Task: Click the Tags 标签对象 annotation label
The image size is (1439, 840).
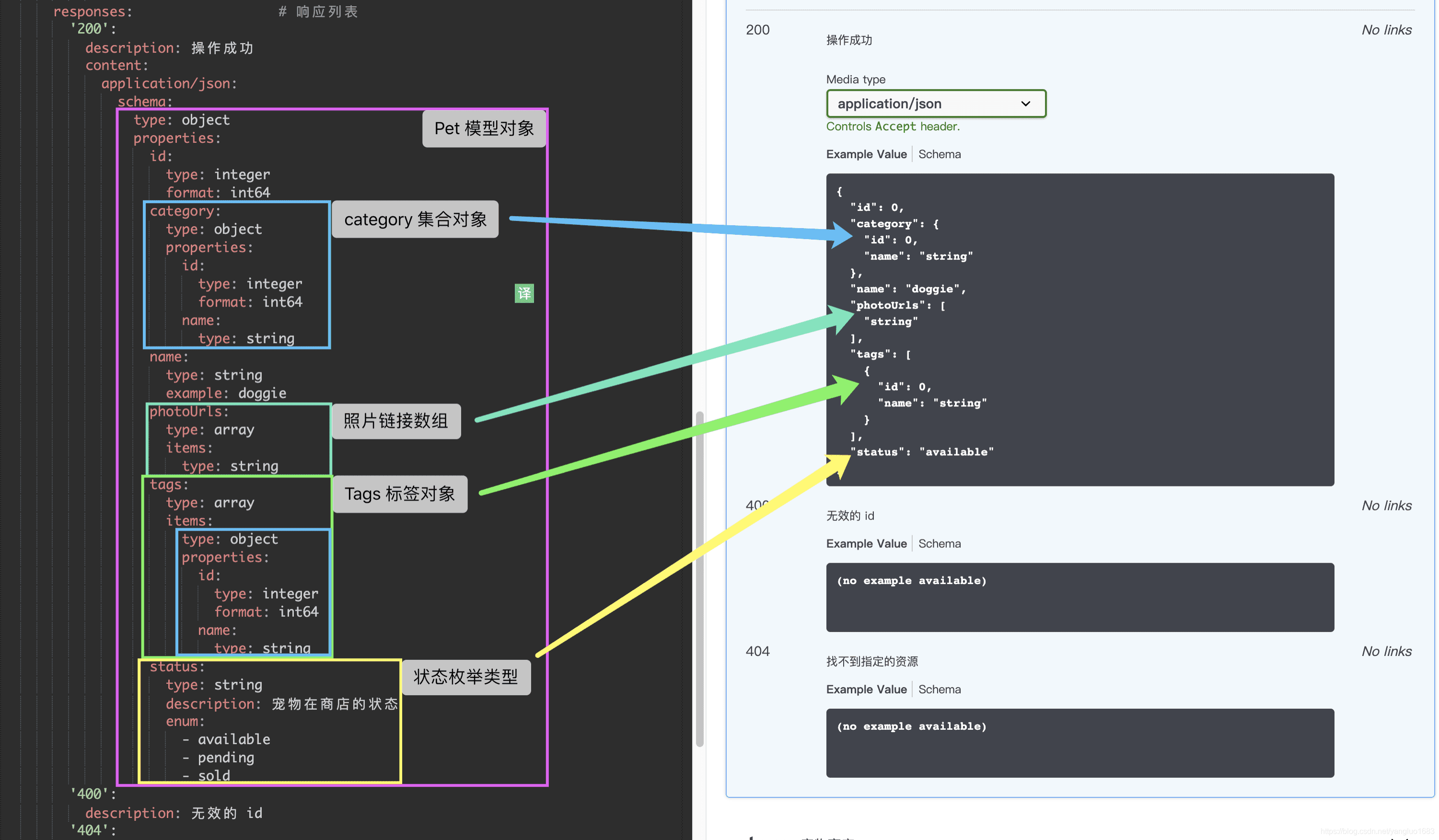Action: click(400, 494)
